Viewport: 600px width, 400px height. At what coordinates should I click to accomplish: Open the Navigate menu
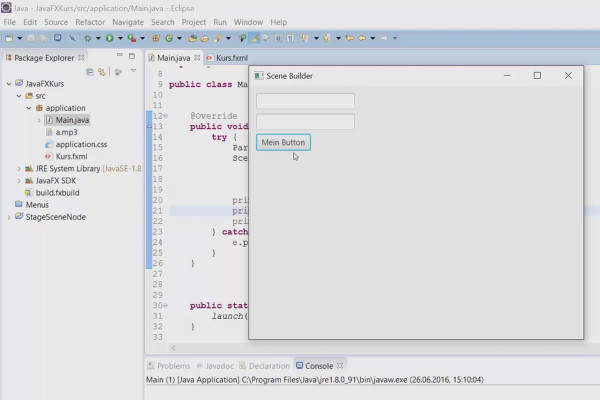tap(128, 22)
